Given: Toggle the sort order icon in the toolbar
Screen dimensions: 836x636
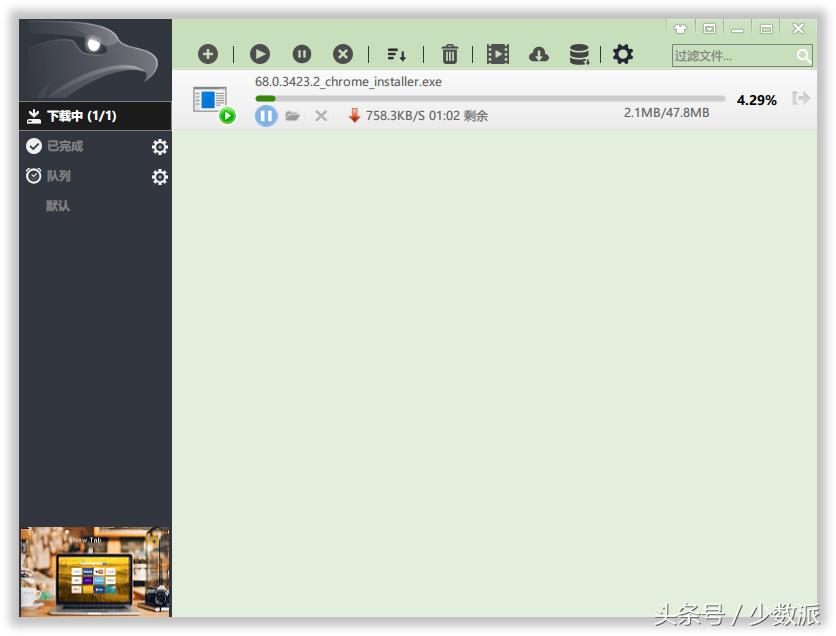Looking at the screenshot, I should [x=396, y=54].
